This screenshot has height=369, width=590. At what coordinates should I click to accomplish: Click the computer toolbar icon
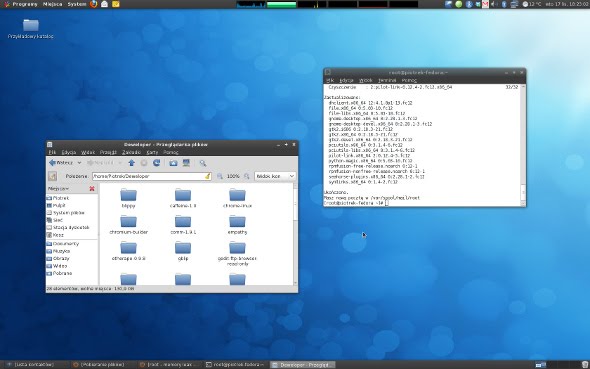(x=186, y=163)
